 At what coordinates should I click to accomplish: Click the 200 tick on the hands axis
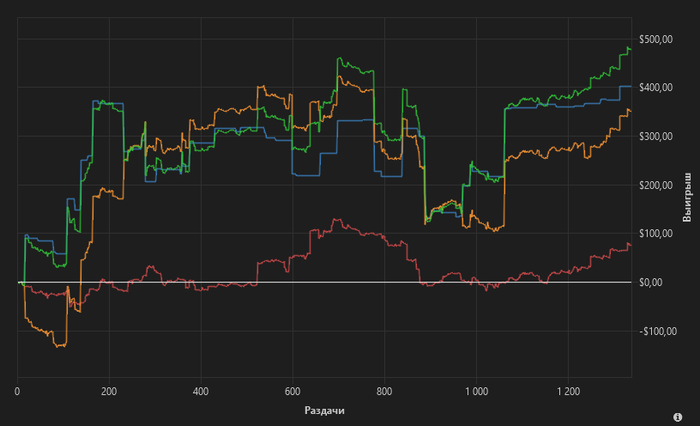[109, 392]
